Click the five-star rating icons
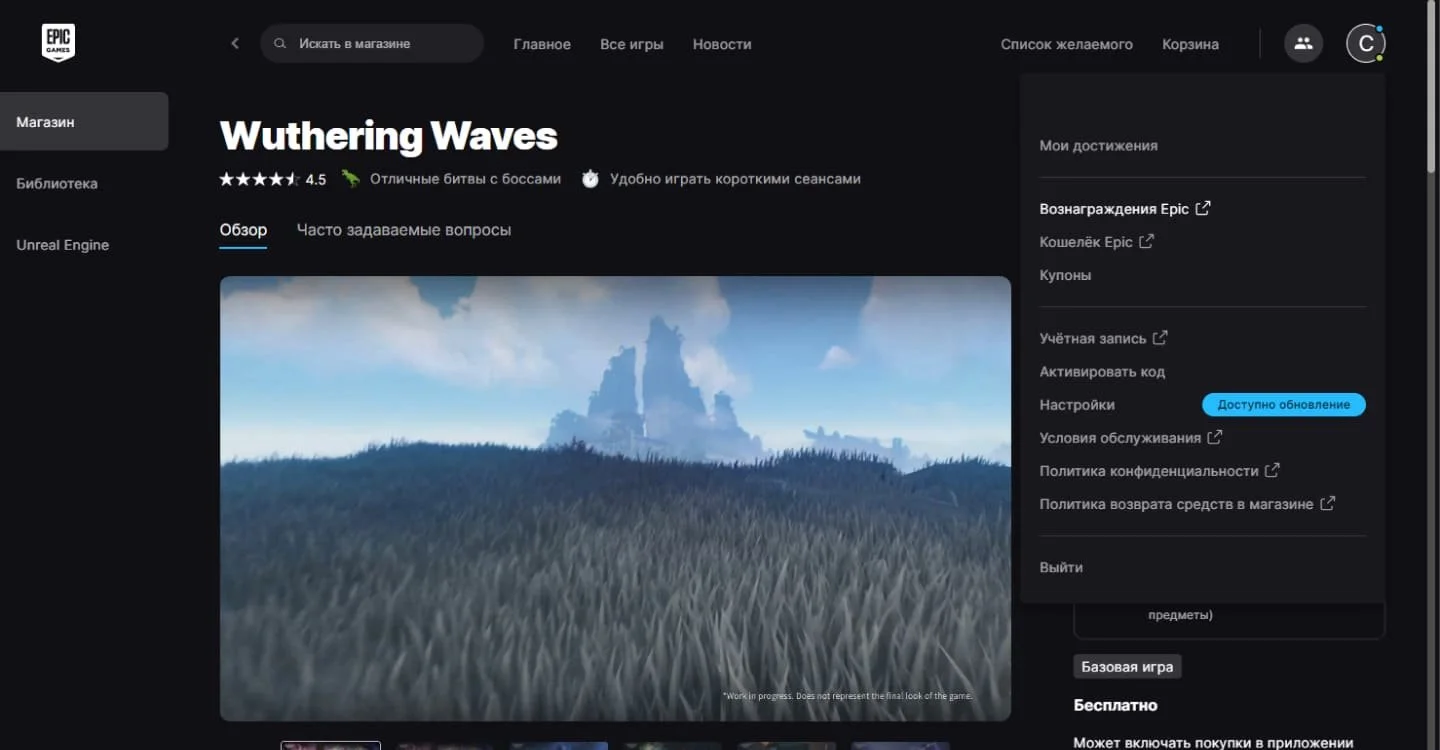This screenshot has width=1440, height=750. [259, 179]
